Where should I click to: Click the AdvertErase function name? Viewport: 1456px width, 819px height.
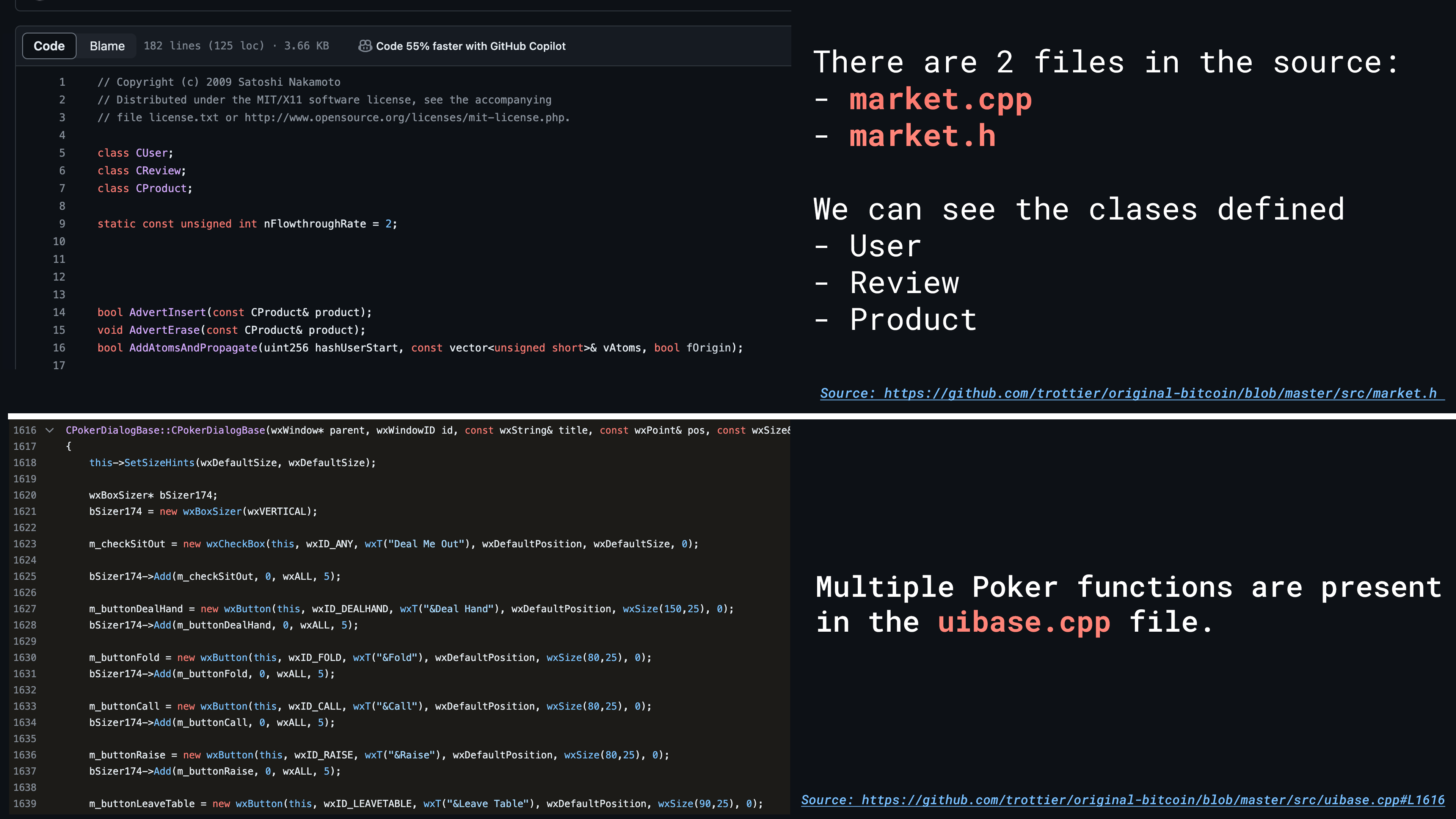click(x=165, y=330)
